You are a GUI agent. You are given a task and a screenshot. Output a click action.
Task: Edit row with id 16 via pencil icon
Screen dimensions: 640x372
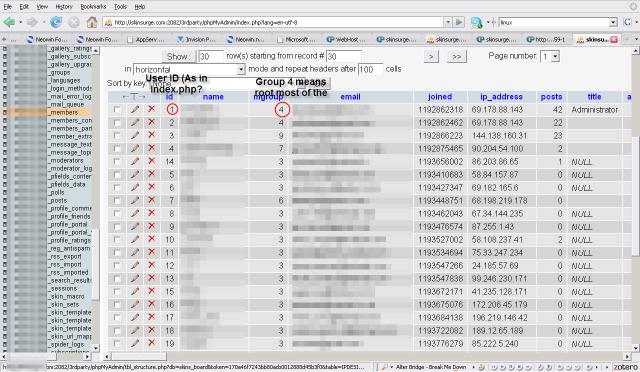pyautogui.click(x=135, y=305)
